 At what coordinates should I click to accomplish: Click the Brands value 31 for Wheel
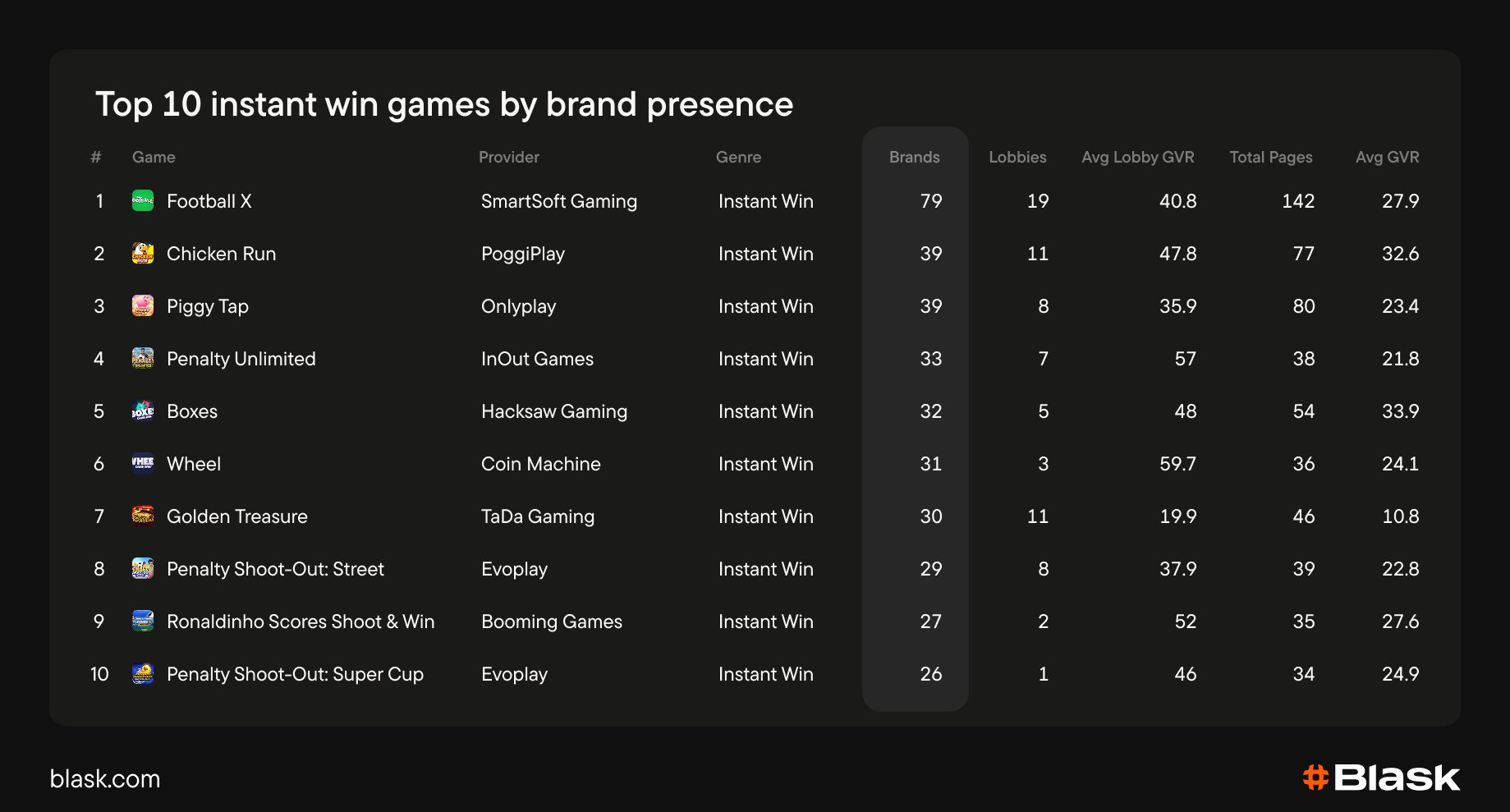coord(931,464)
